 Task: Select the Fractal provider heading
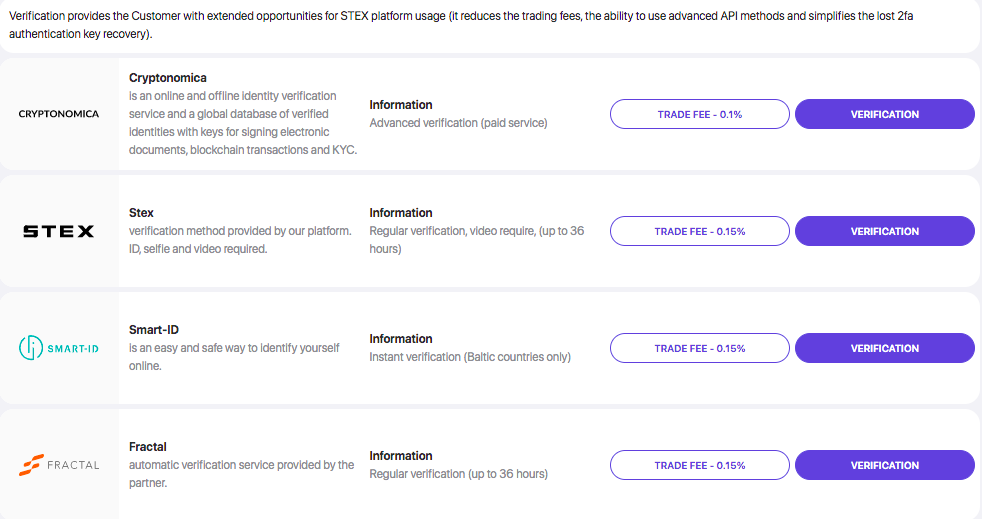tap(148, 446)
